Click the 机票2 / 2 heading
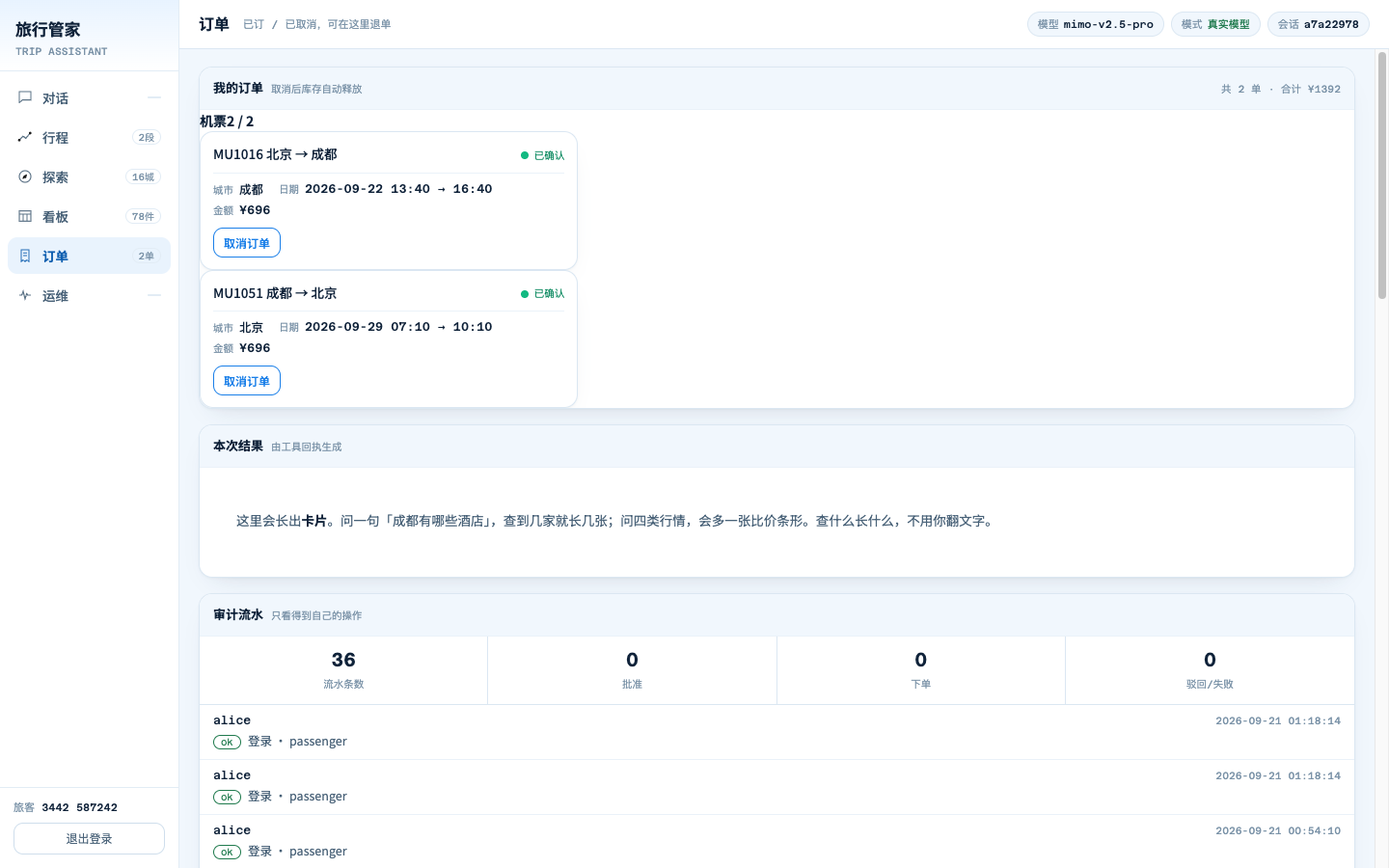The width and height of the screenshot is (1389, 868). click(227, 122)
